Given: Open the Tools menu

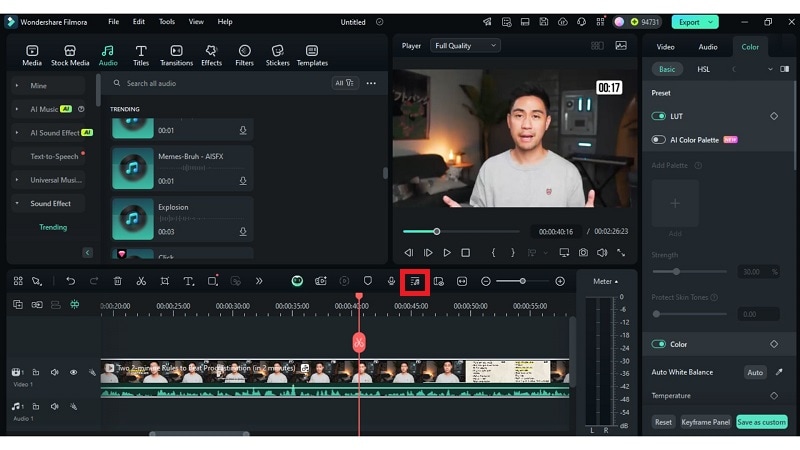Looking at the screenshot, I should 166,21.
